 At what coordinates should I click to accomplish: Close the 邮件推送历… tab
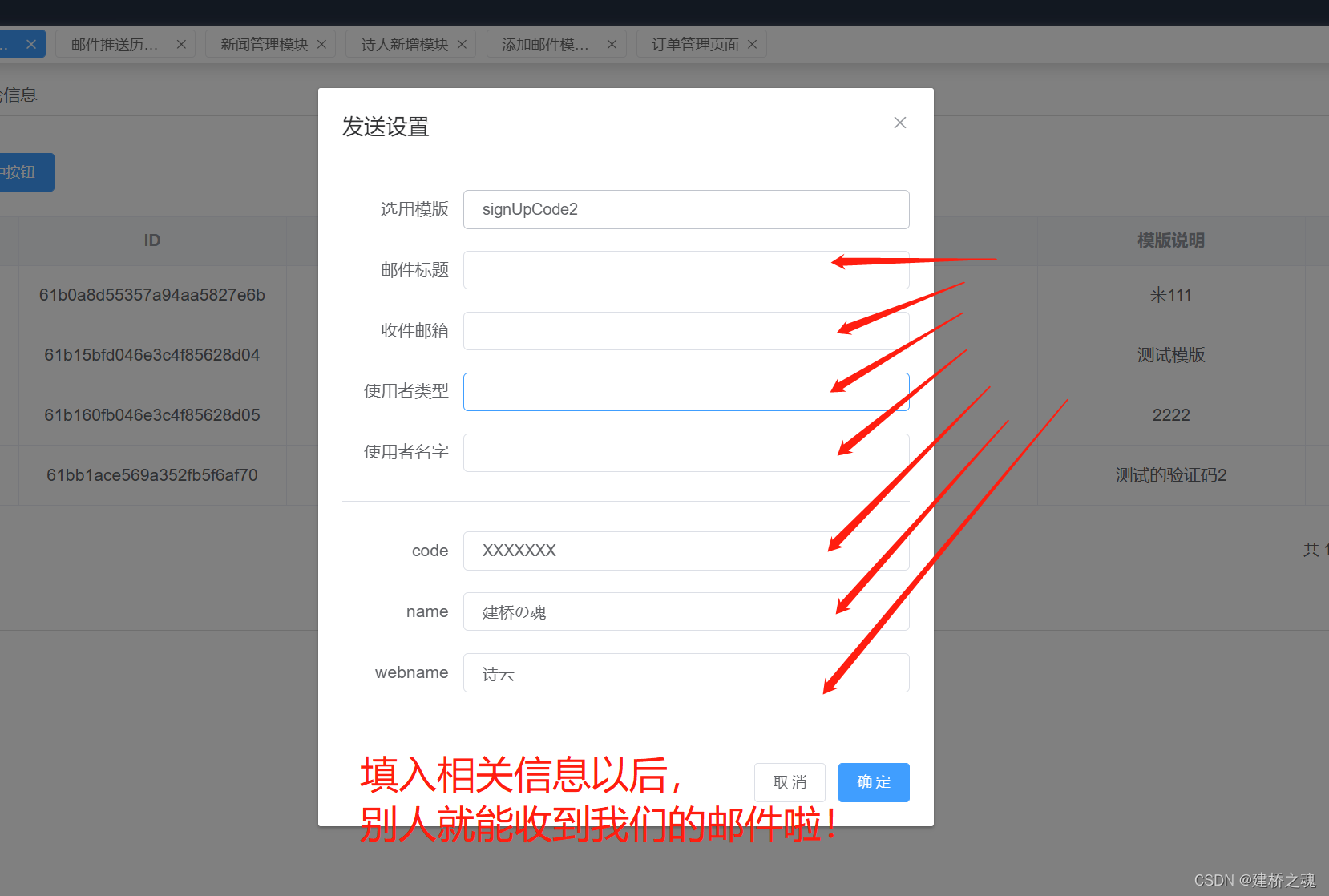[x=181, y=45]
